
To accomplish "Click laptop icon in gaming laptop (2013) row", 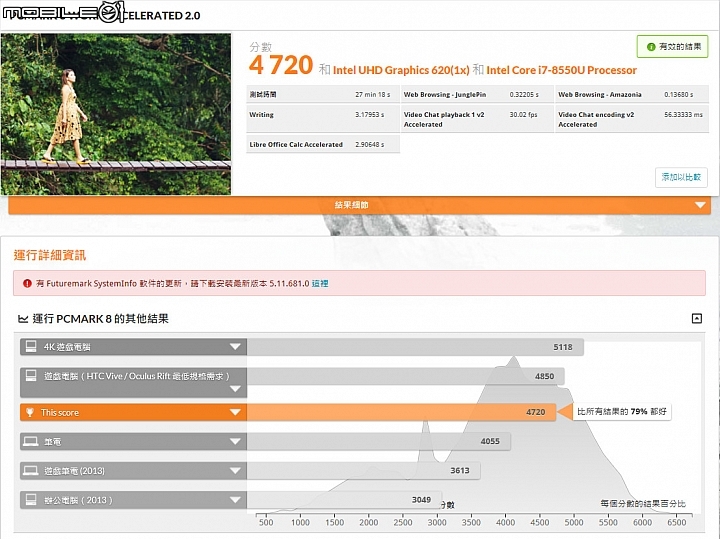I will 31,471.
